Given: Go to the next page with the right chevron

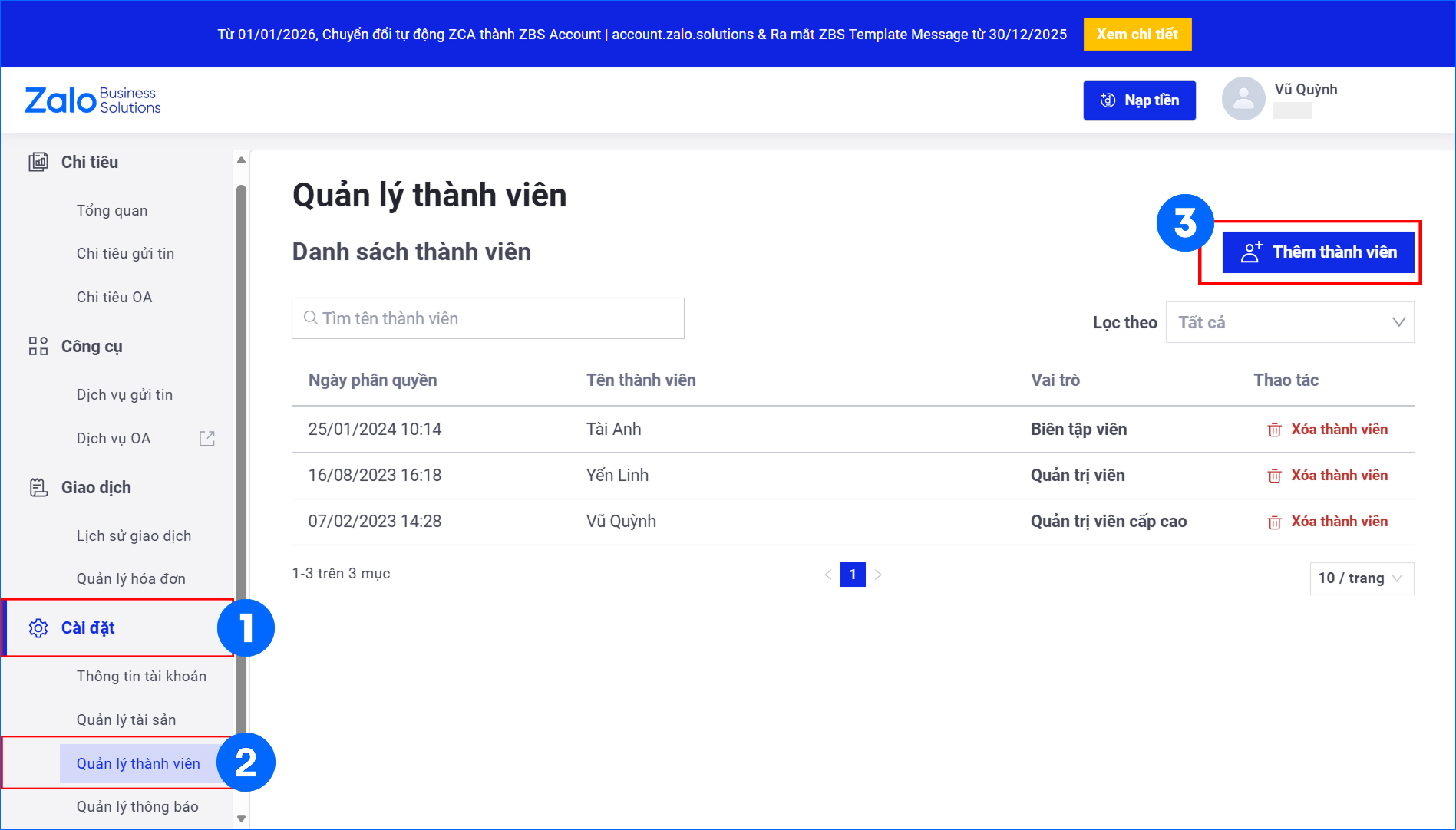Looking at the screenshot, I should click(x=878, y=575).
